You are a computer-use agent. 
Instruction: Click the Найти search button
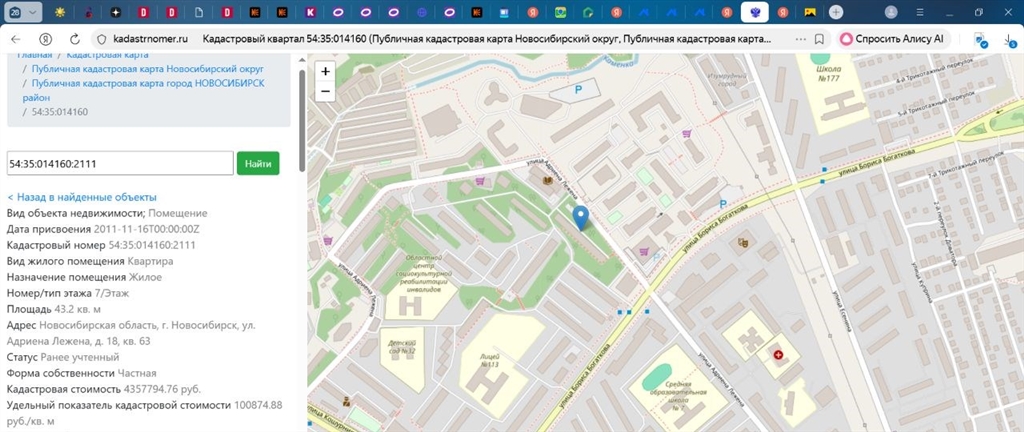coord(258,163)
